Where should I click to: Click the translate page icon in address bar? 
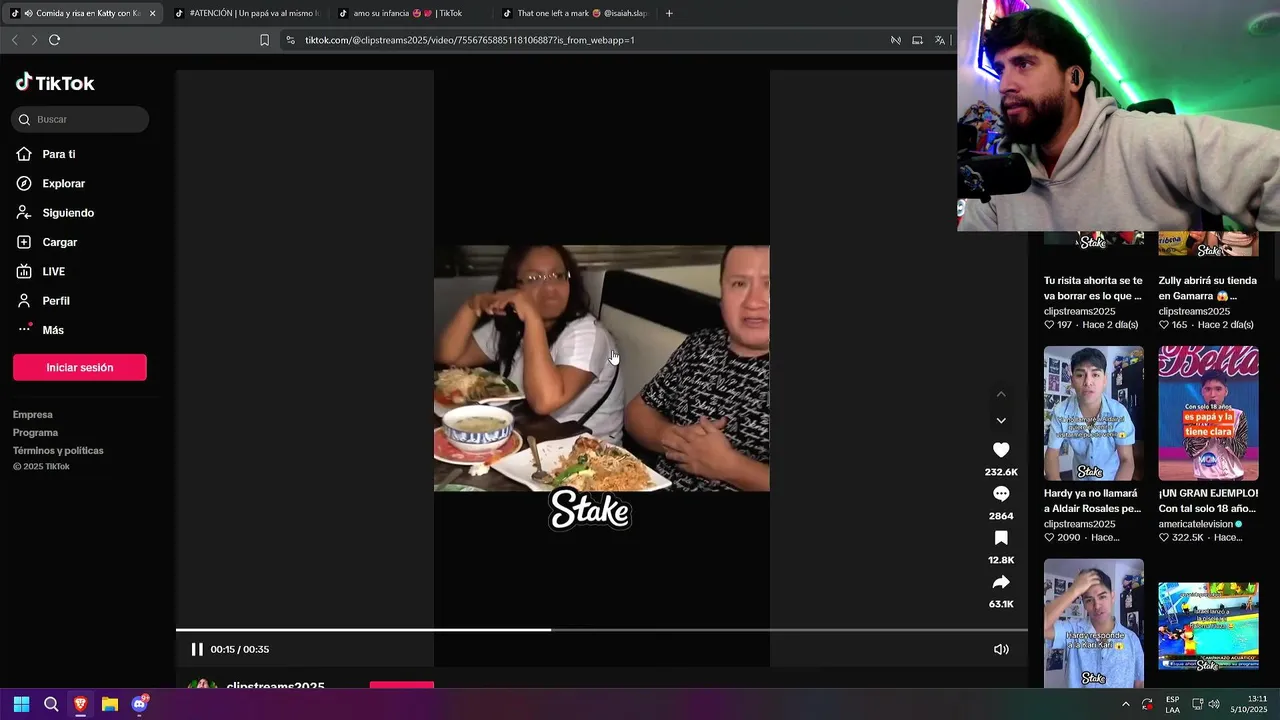tap(940, 40)
